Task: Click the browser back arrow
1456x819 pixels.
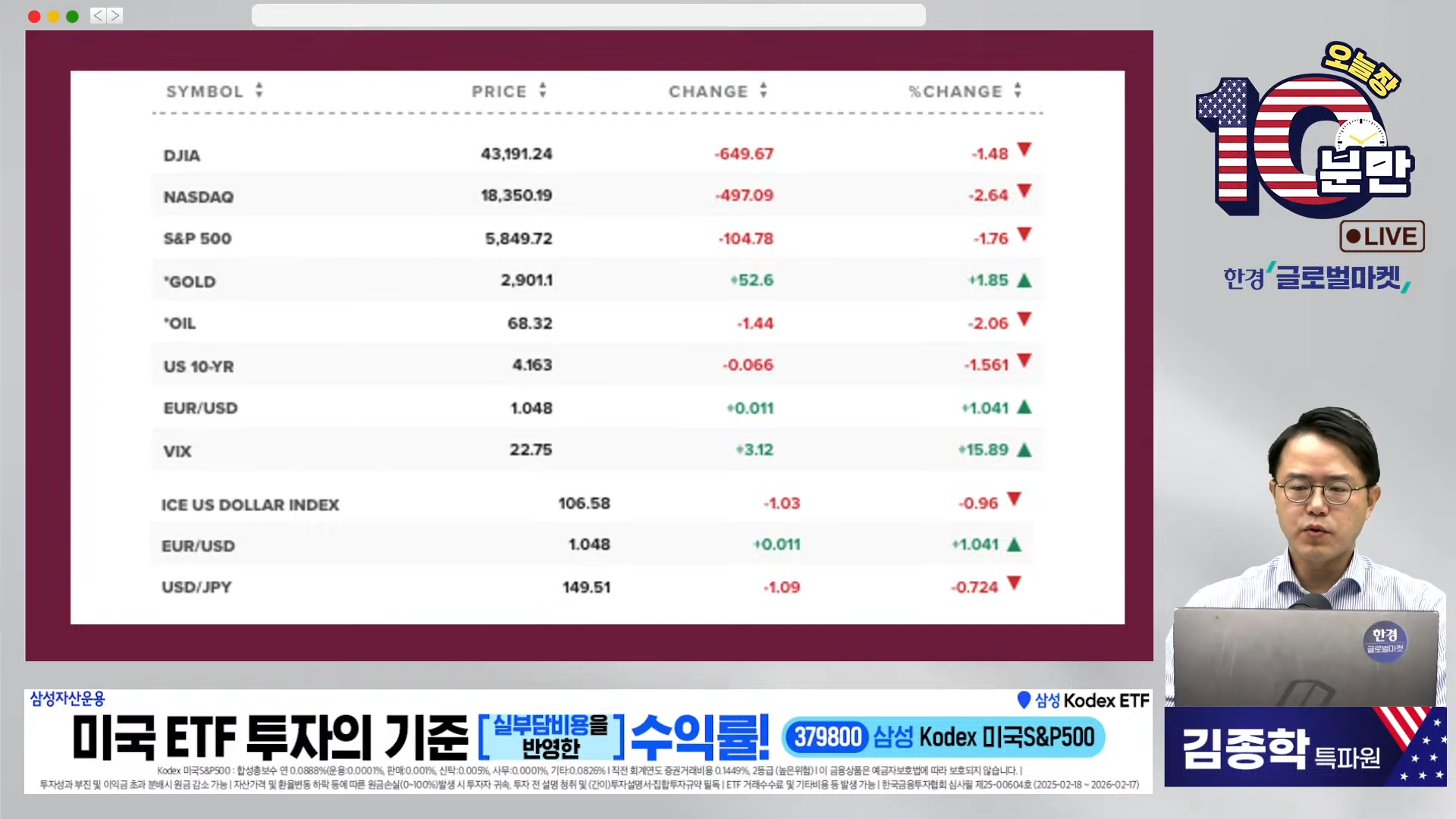Action: tap(98, 16)
